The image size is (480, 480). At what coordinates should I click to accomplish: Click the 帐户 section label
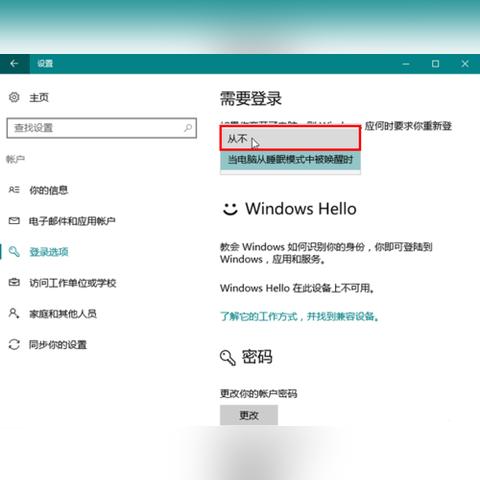pos(15,159)
